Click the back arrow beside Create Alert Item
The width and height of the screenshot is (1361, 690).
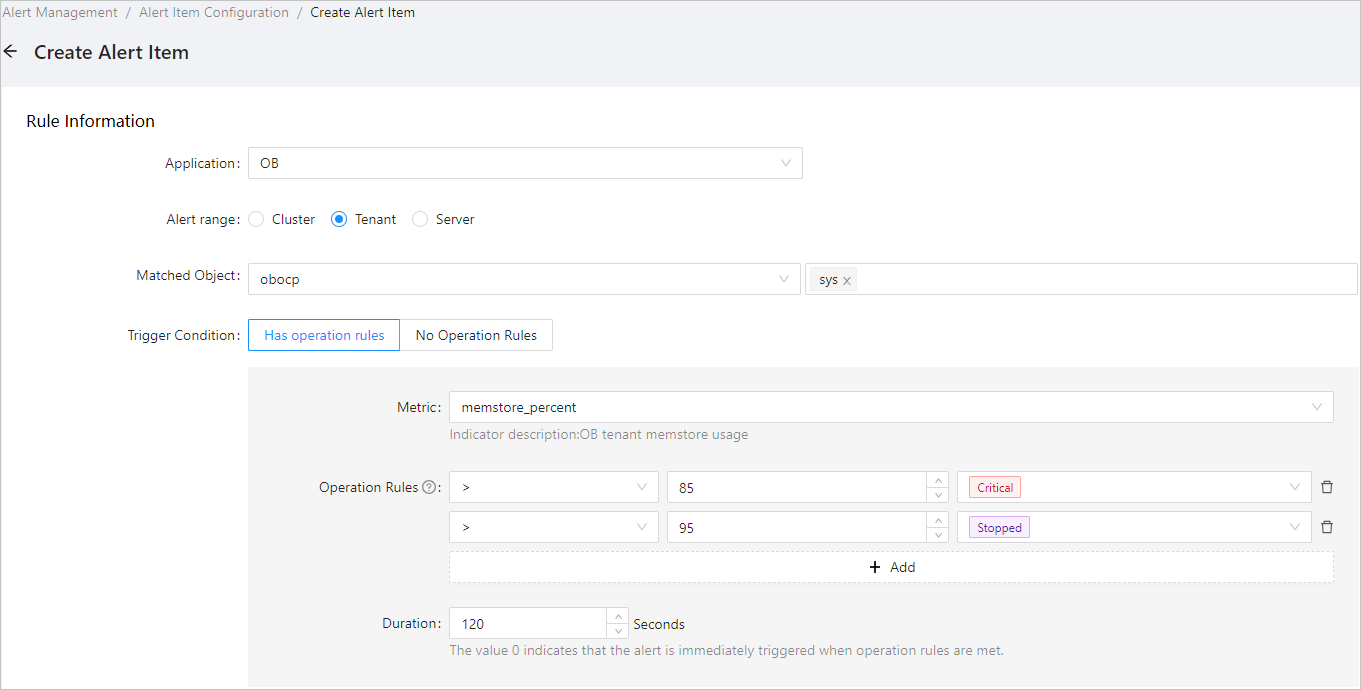coord(11,52)
